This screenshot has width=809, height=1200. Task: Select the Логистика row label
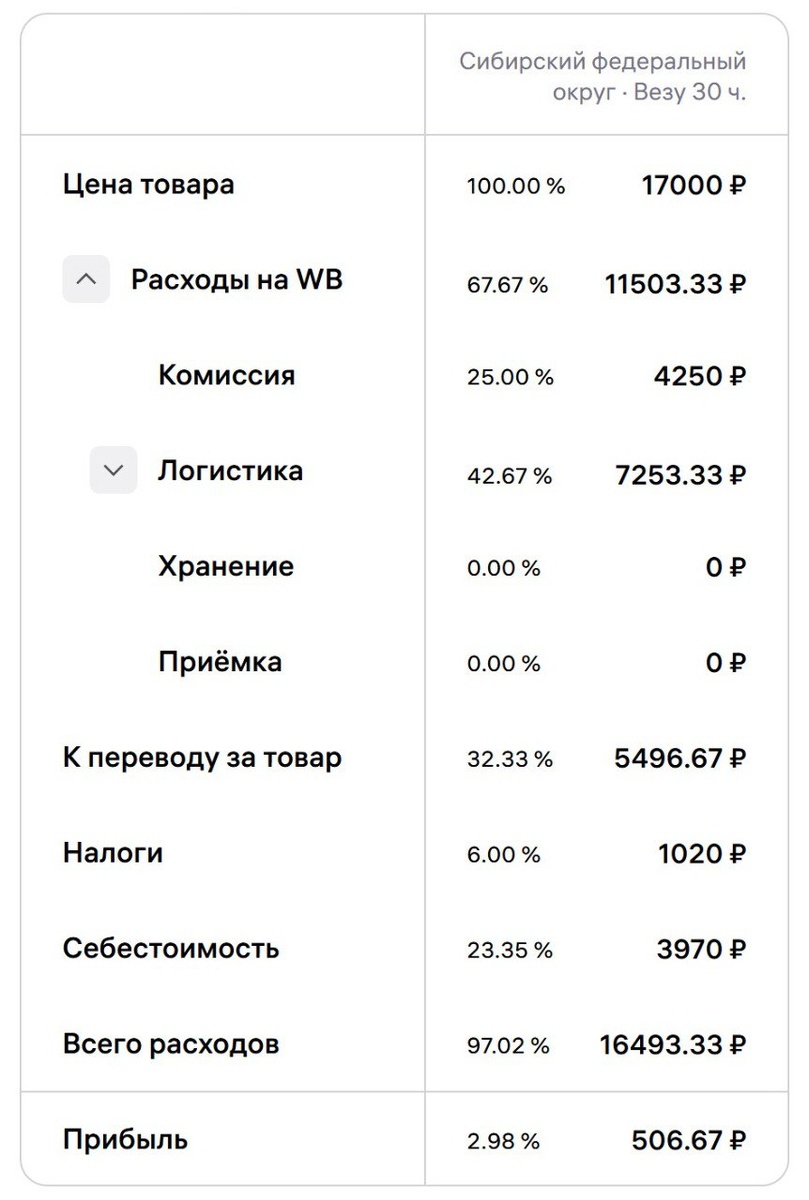point(230,471)
